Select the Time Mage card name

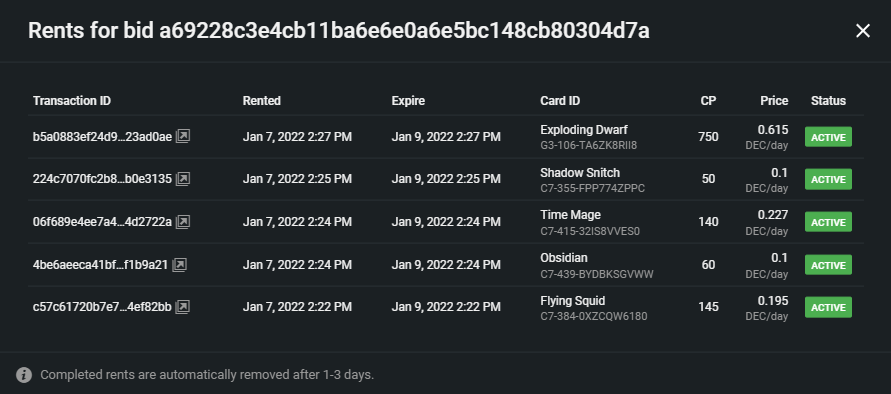pyautogui.click(x=570, y=215)
